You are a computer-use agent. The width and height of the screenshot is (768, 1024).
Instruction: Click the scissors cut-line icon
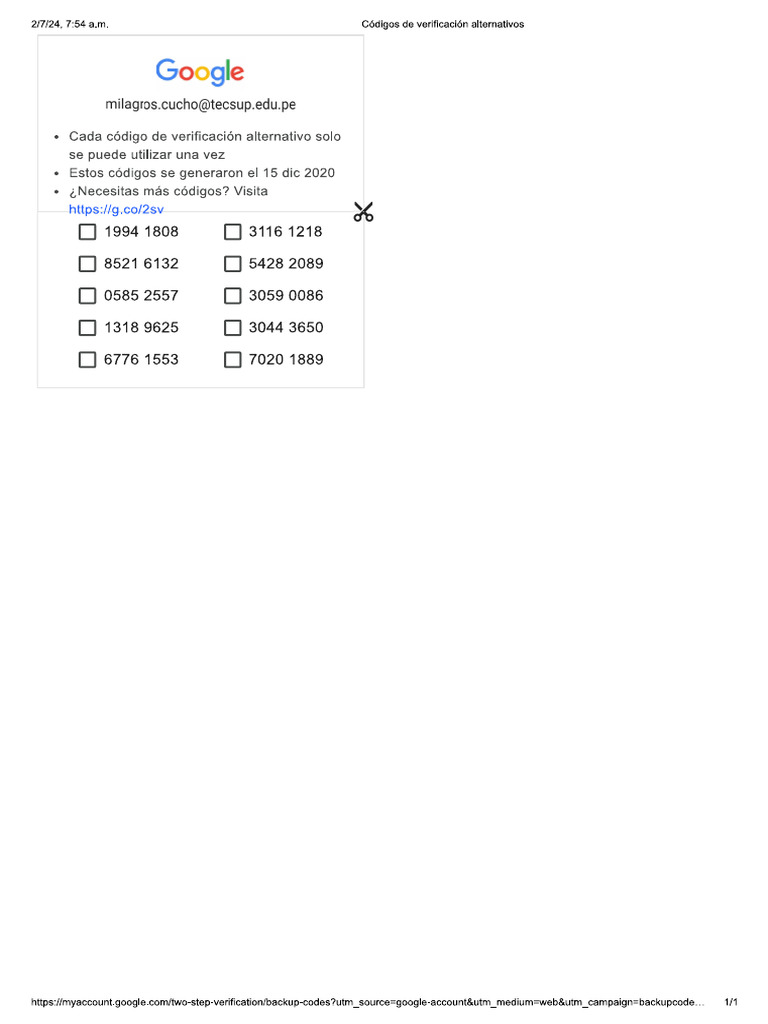[x=363, y=212]
